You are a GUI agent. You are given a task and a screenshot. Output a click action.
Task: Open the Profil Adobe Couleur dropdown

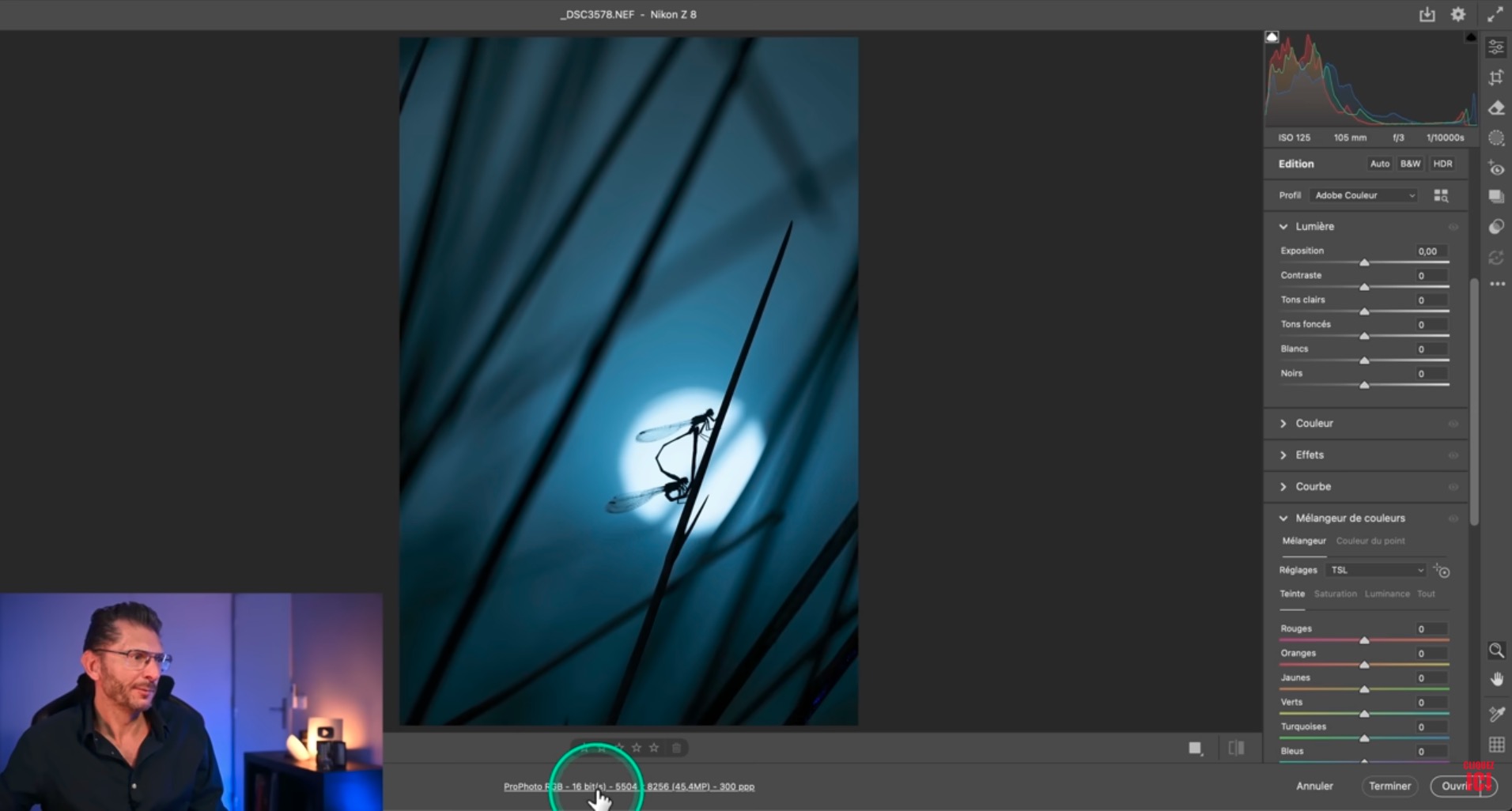1364,195
